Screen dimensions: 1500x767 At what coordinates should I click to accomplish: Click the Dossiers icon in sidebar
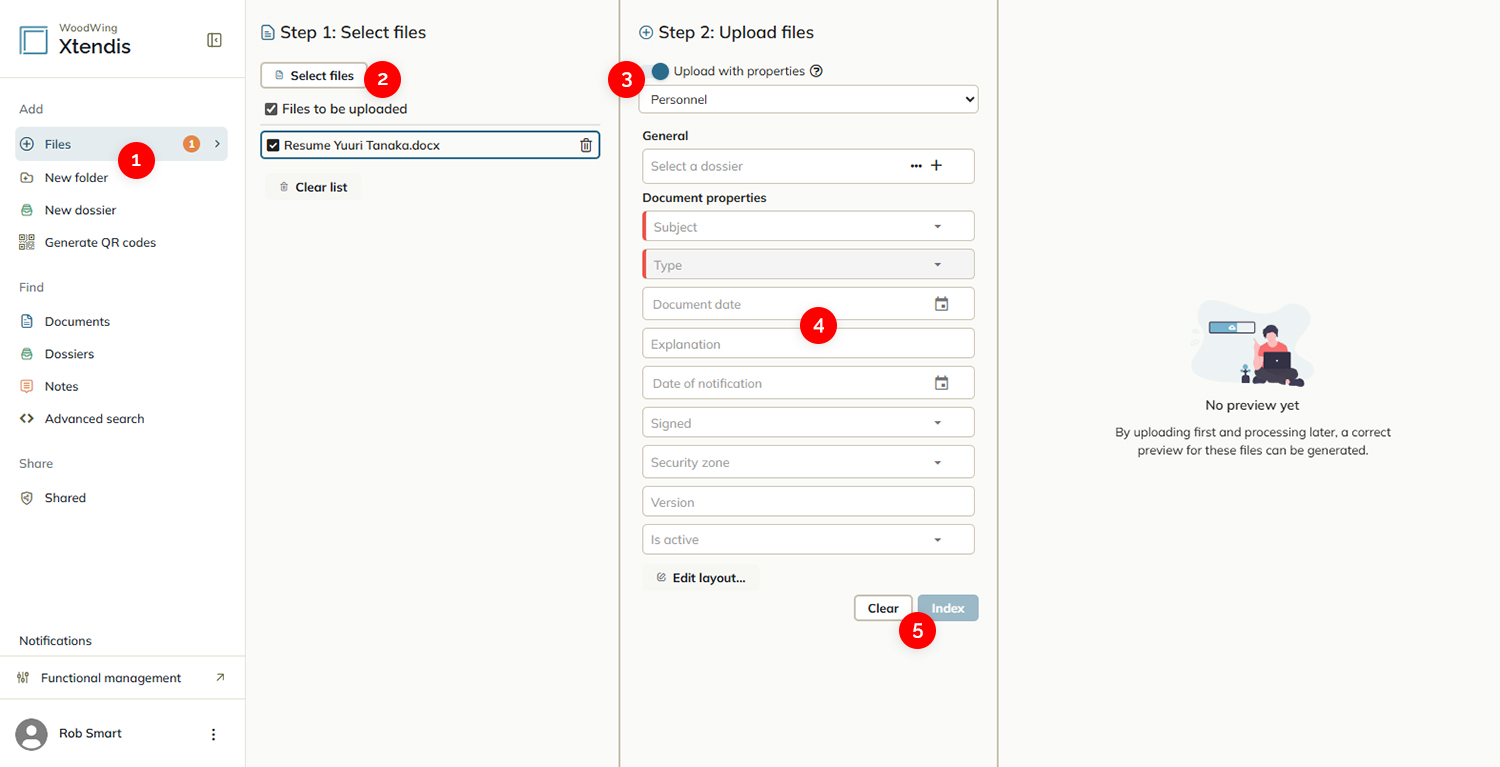[x=27, y=354]
